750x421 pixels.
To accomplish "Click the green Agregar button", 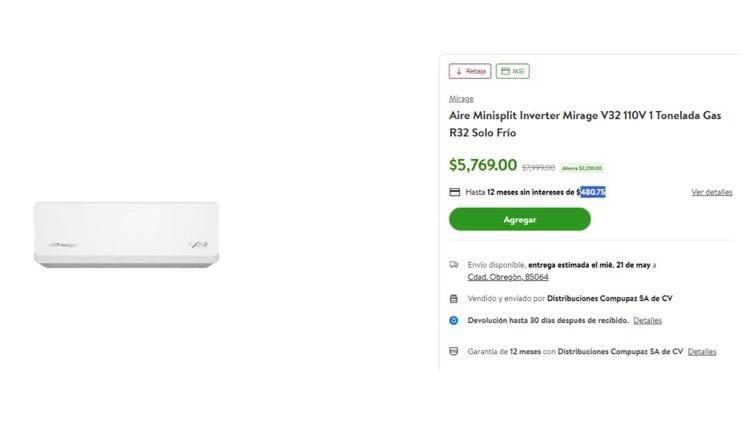I will pos(519,219).
